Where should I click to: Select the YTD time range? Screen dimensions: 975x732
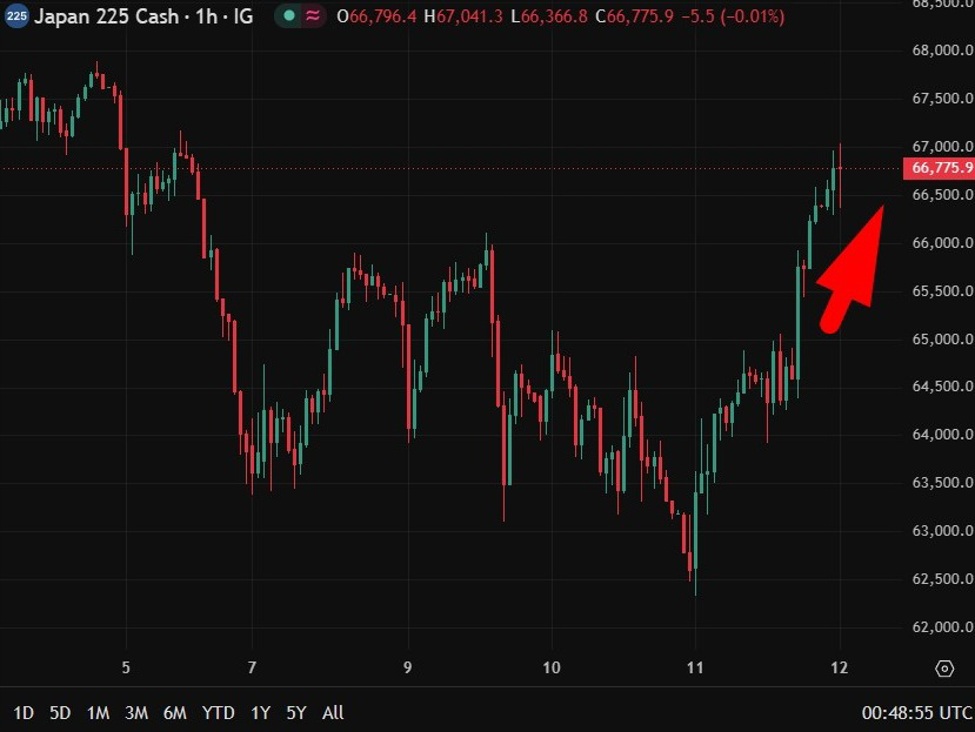(x=218, y=713)
